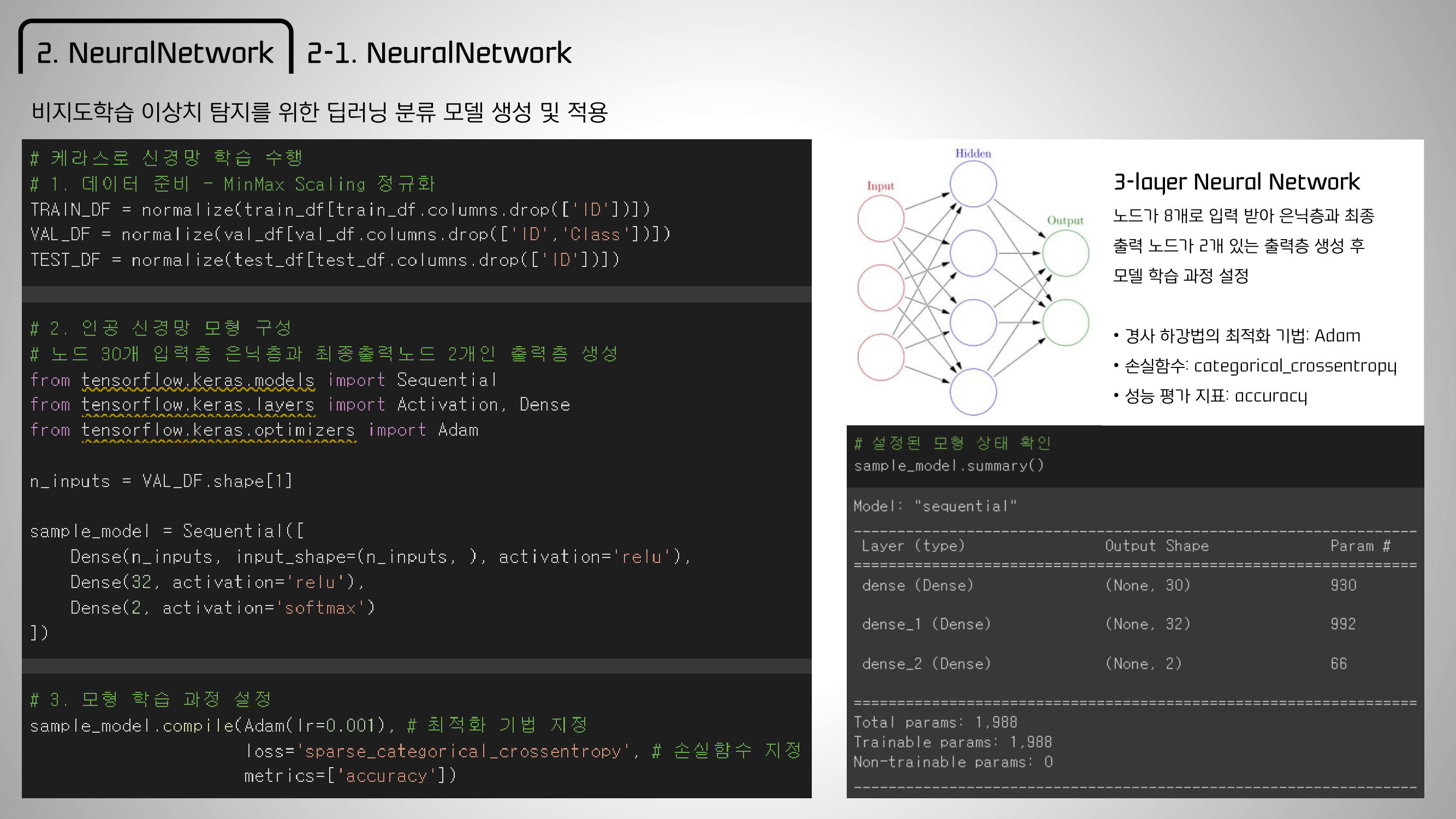Click the green 'Output' label in the diagram
Image resolution: width=1456 pixels, height=819 pixels.
(x=1066, y=221)
